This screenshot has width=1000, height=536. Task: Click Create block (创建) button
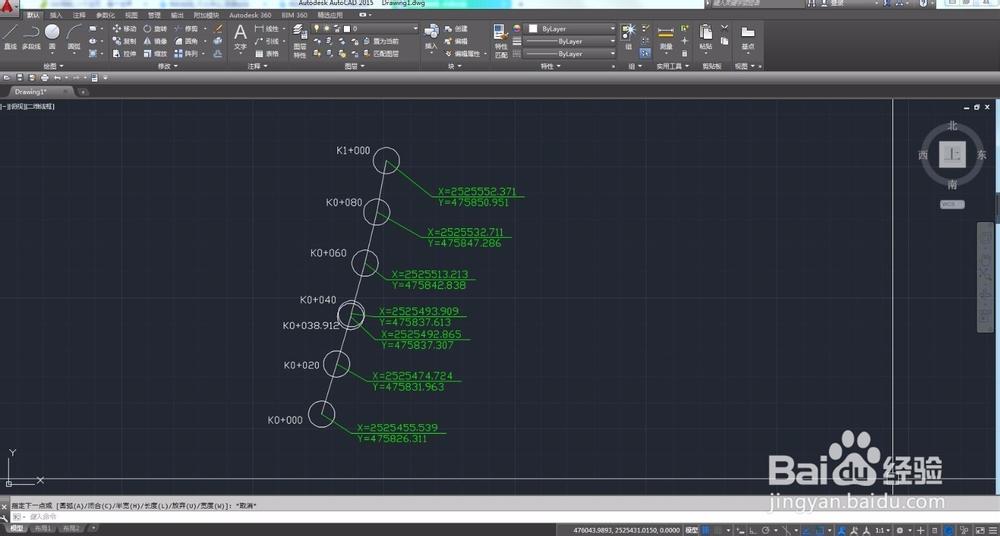[x=455, y=29]
